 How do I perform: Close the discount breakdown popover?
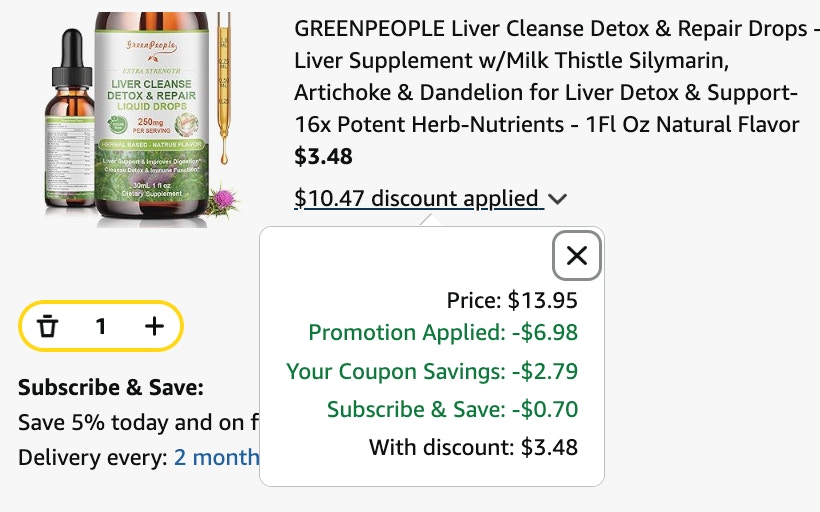tap(576, 256)
